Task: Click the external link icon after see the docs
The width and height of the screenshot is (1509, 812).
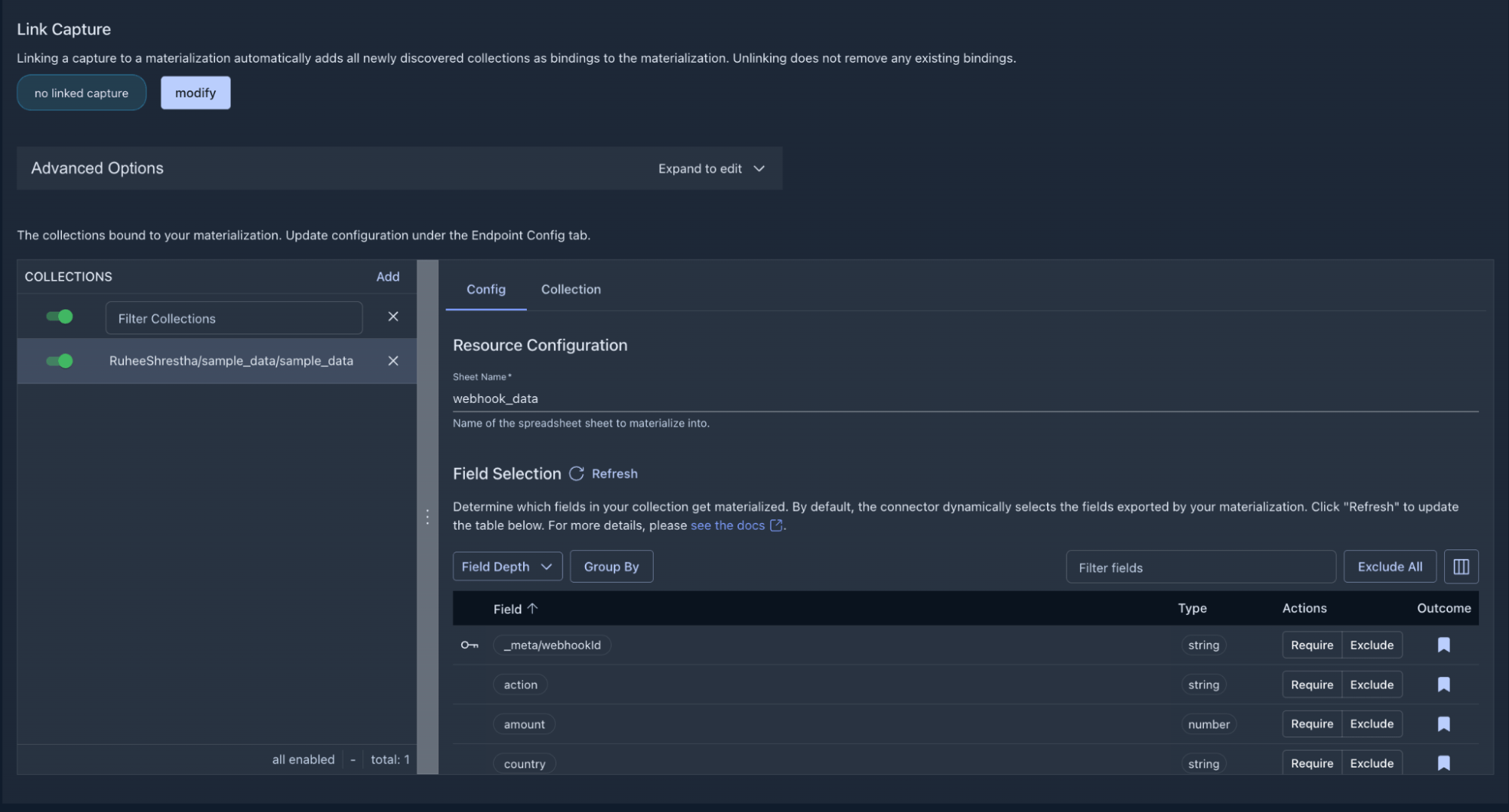Action: 776,525
